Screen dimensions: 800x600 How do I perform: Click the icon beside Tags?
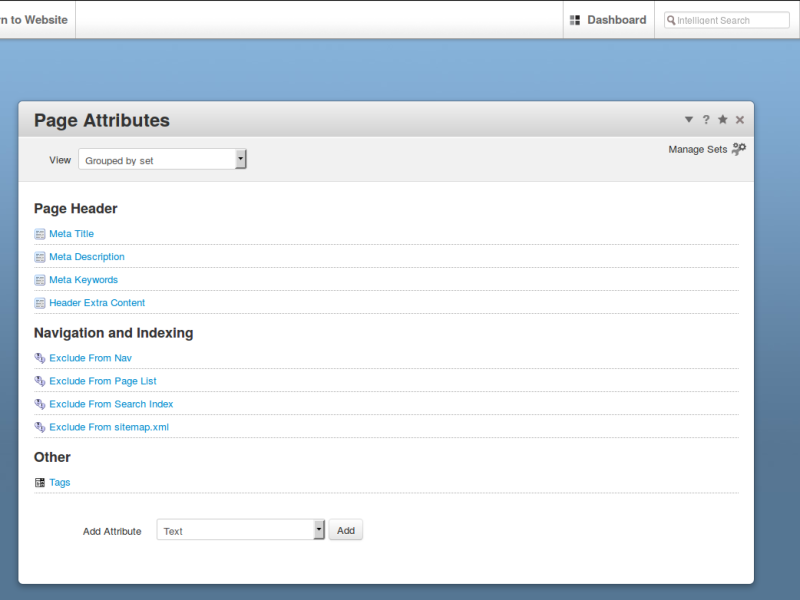coord(40,483)
